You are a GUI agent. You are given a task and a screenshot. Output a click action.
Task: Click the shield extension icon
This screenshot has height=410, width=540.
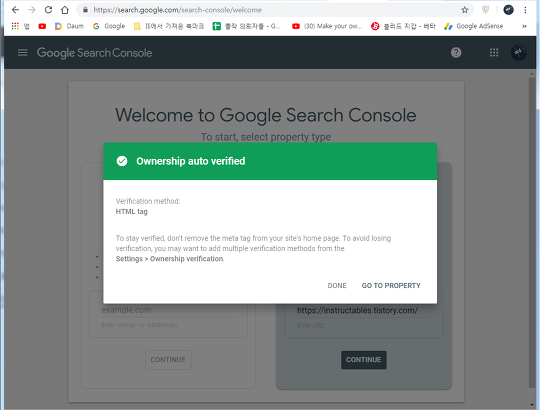[485, 10]
